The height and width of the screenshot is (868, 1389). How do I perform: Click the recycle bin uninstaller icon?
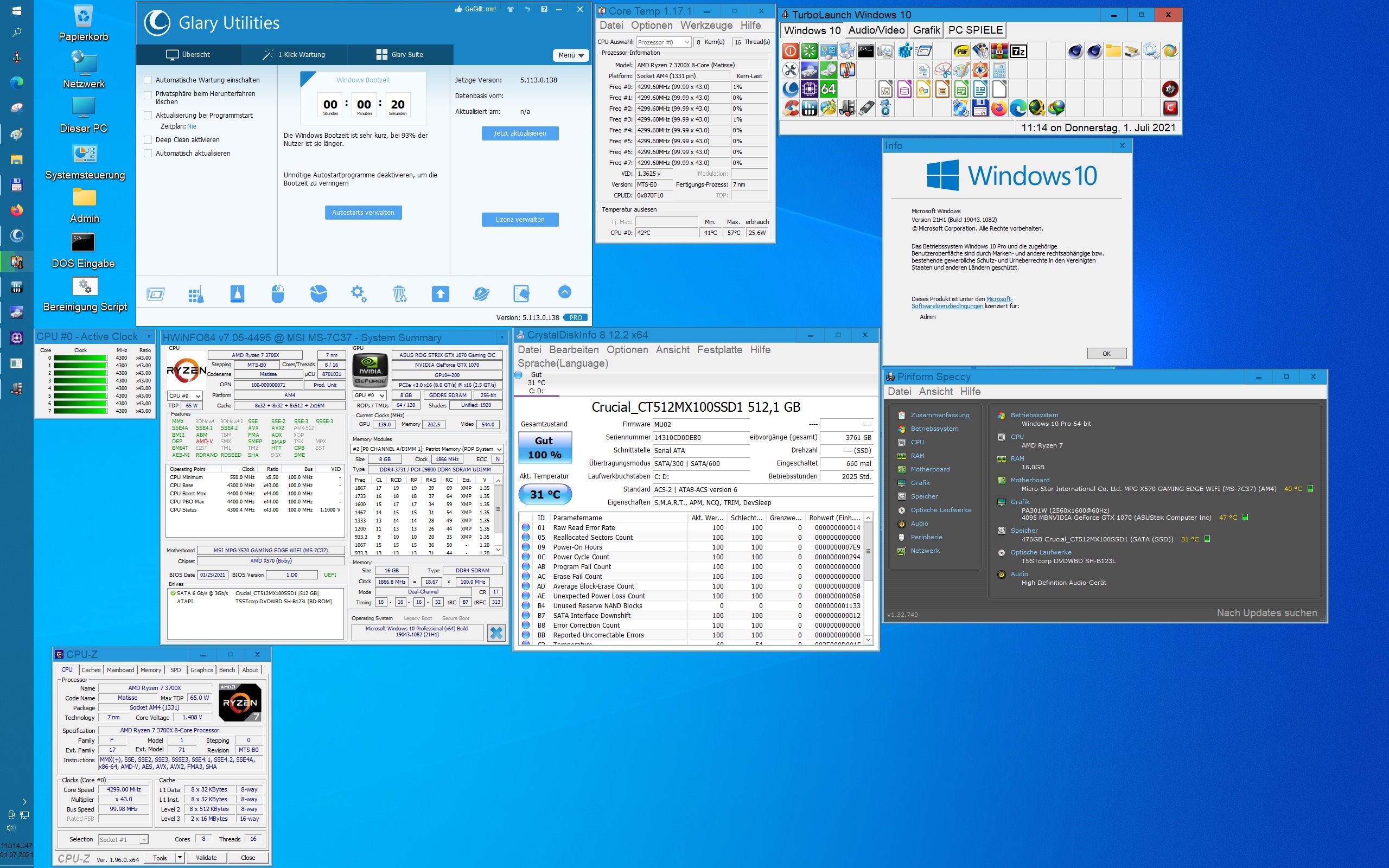[399, 294]
